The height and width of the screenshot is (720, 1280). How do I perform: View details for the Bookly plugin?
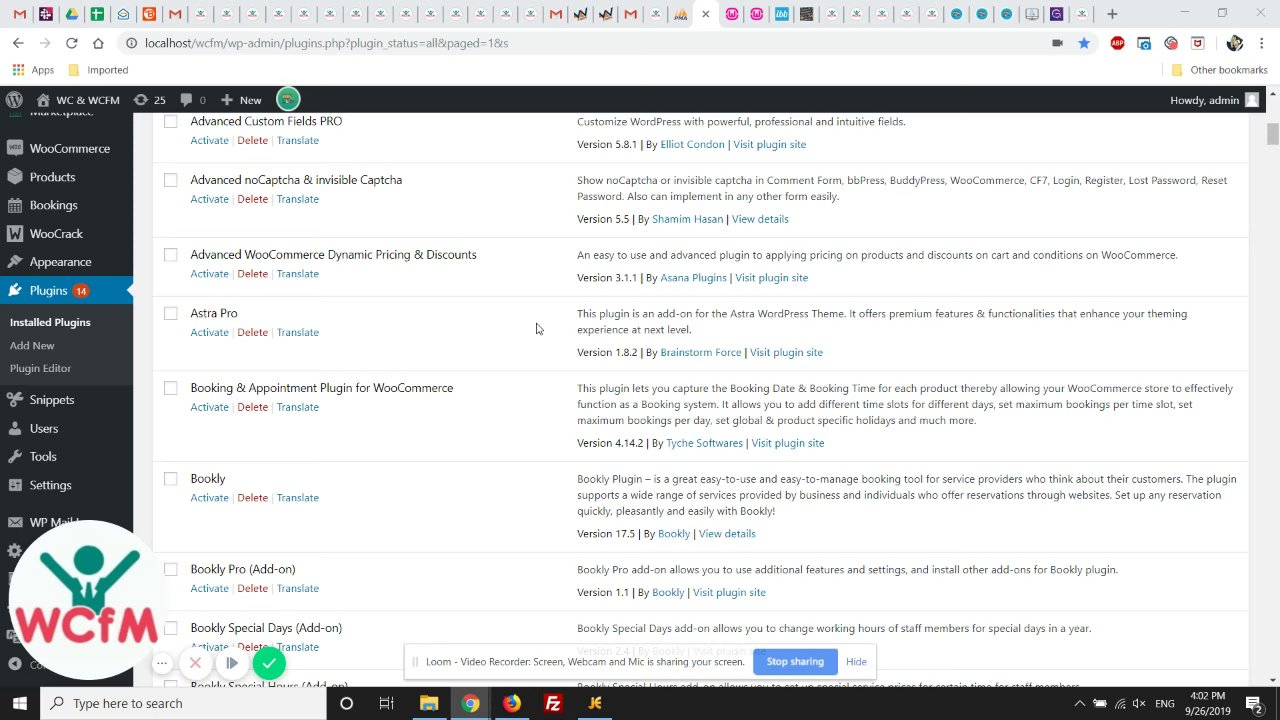pos(727,534)
